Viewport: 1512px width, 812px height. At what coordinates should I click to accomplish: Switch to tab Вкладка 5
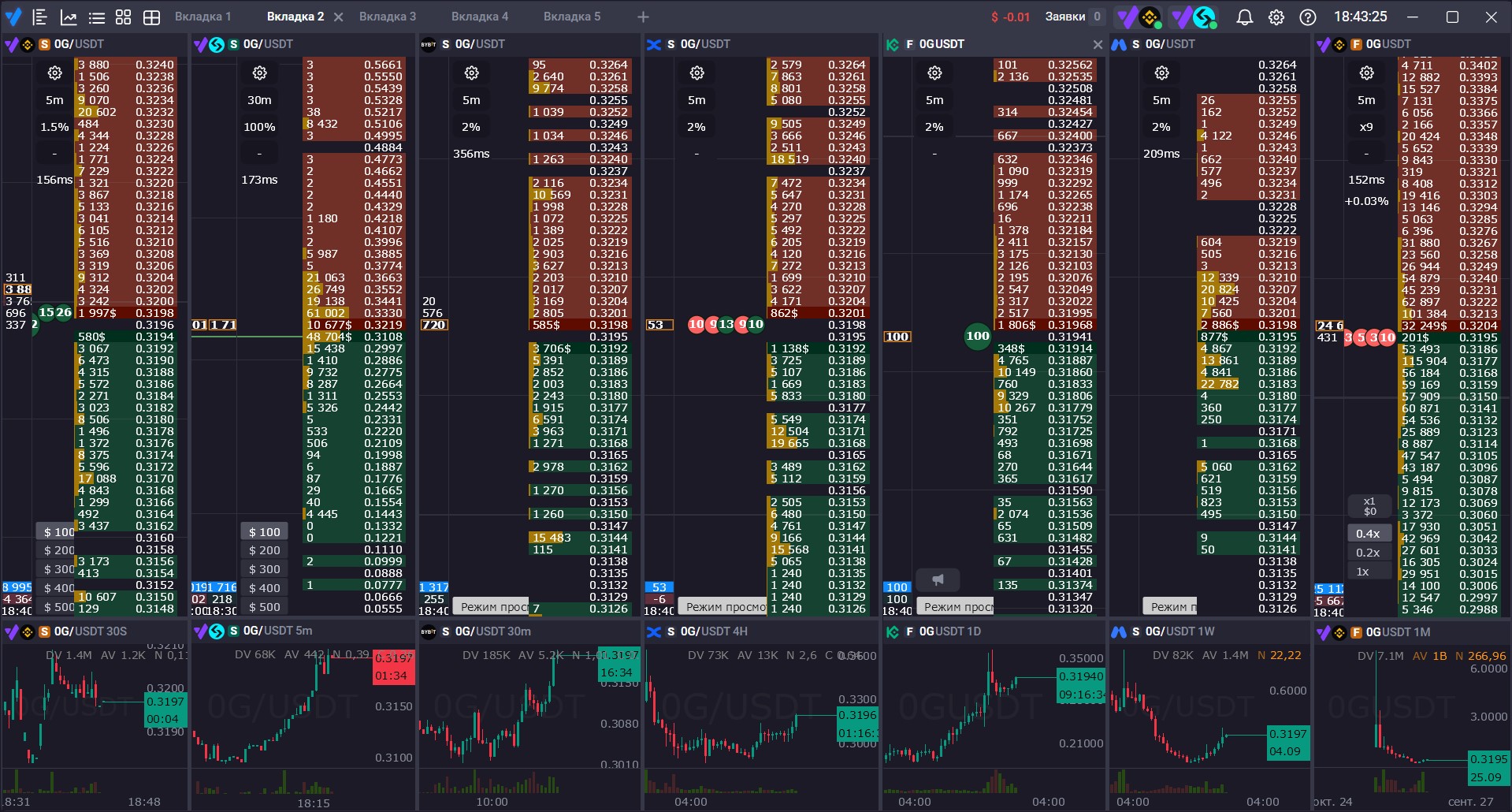(x=571, y=17)
